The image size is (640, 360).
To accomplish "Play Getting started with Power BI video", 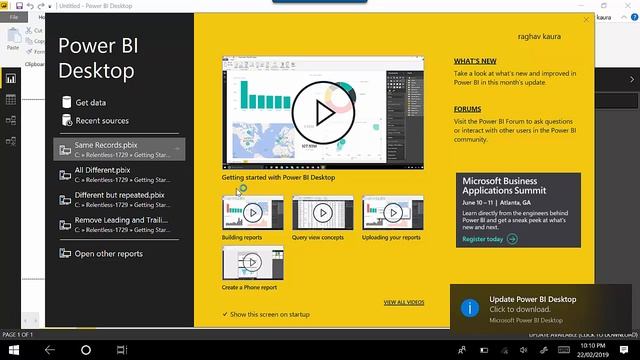I will tap(323, 113).
